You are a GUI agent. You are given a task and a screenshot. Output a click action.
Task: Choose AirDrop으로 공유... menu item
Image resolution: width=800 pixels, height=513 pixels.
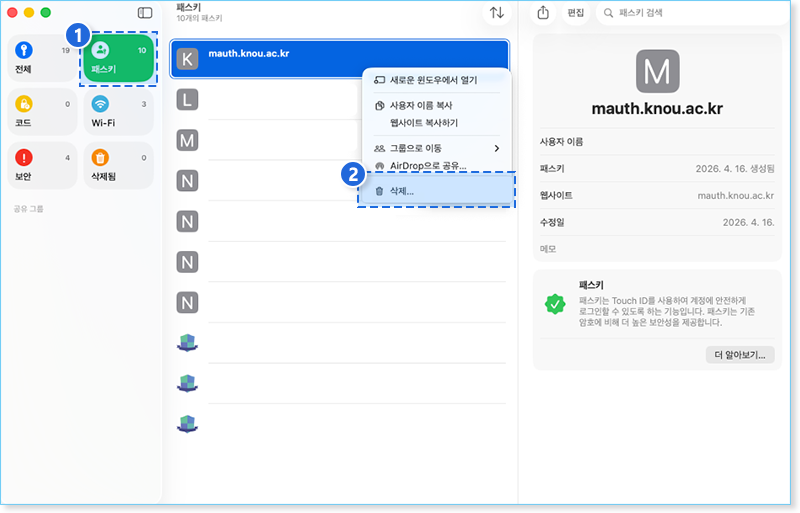coord(436,166)
